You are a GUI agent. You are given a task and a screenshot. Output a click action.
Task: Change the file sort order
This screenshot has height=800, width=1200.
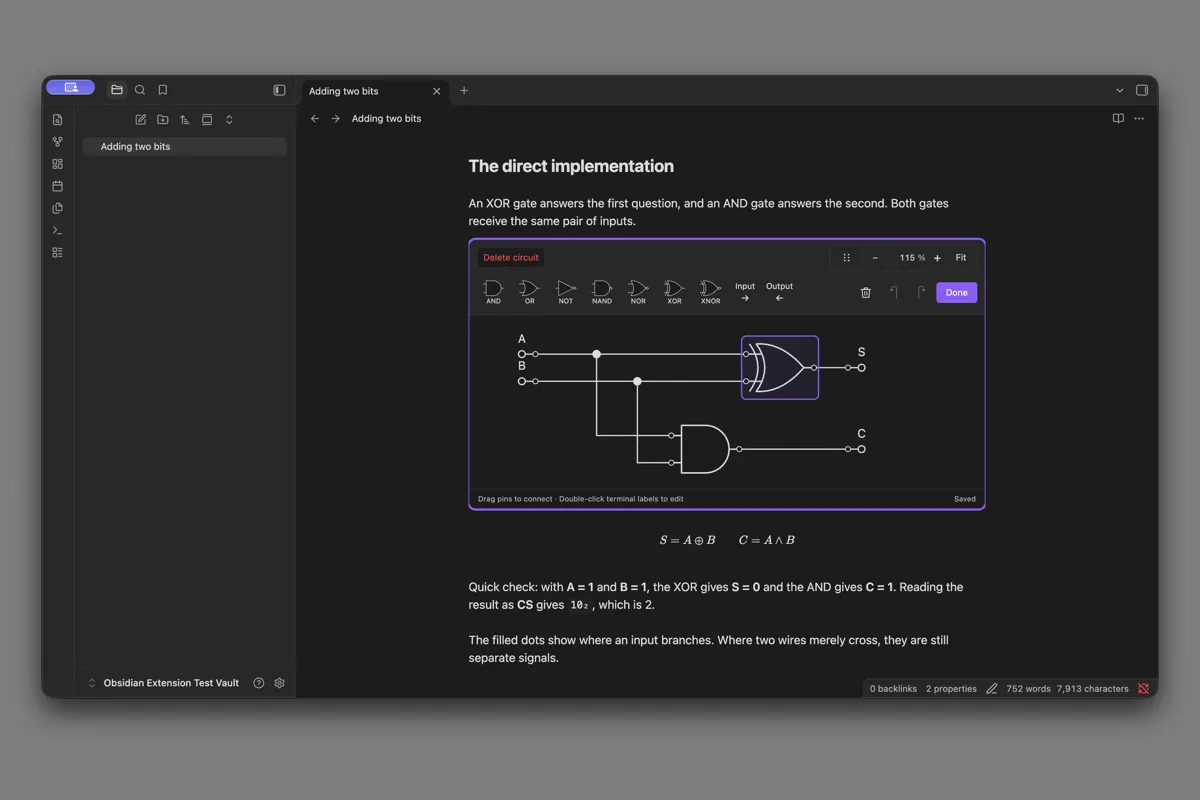185,120
